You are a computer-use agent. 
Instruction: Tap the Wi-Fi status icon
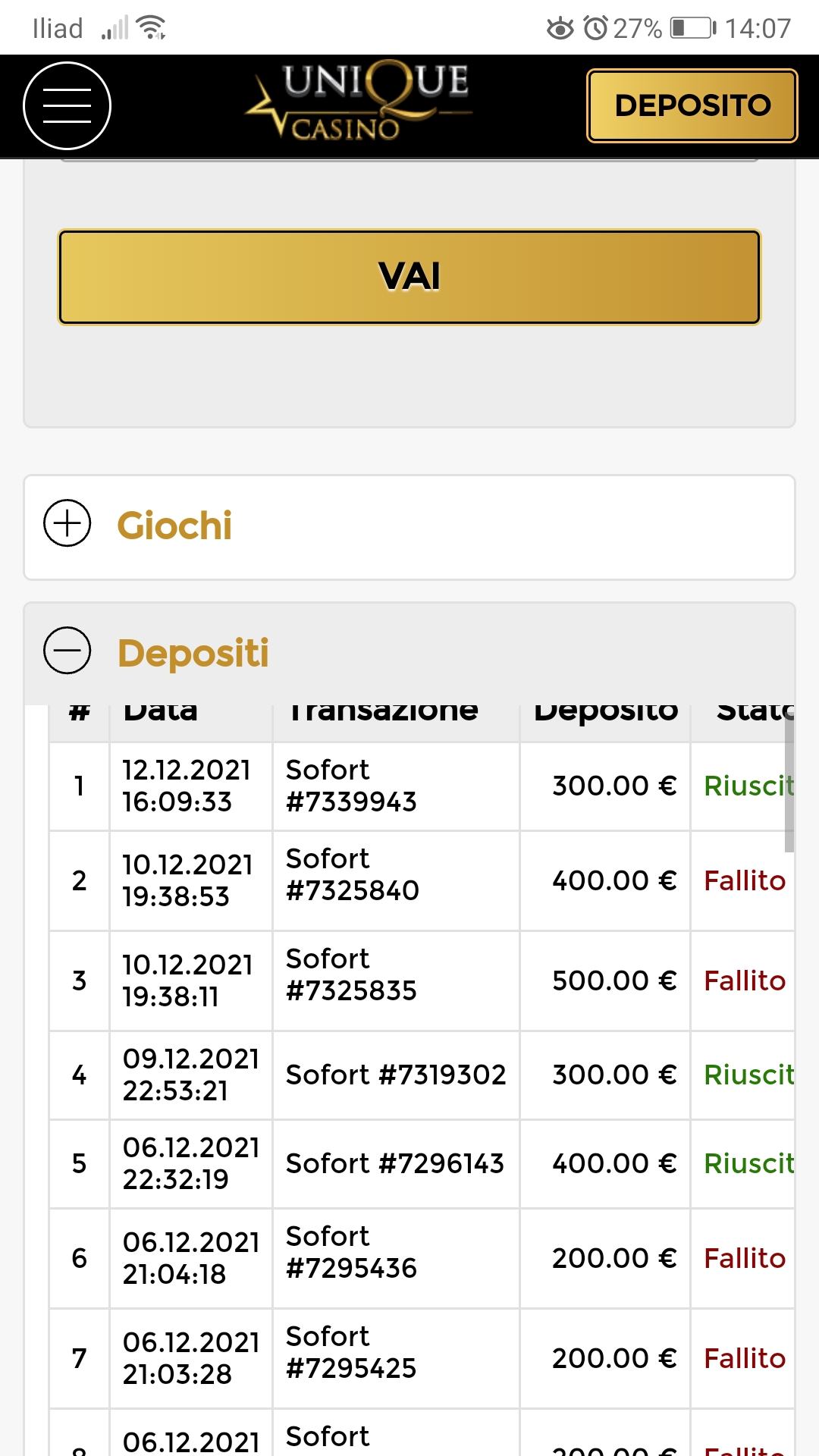click(x=152, y=29)
